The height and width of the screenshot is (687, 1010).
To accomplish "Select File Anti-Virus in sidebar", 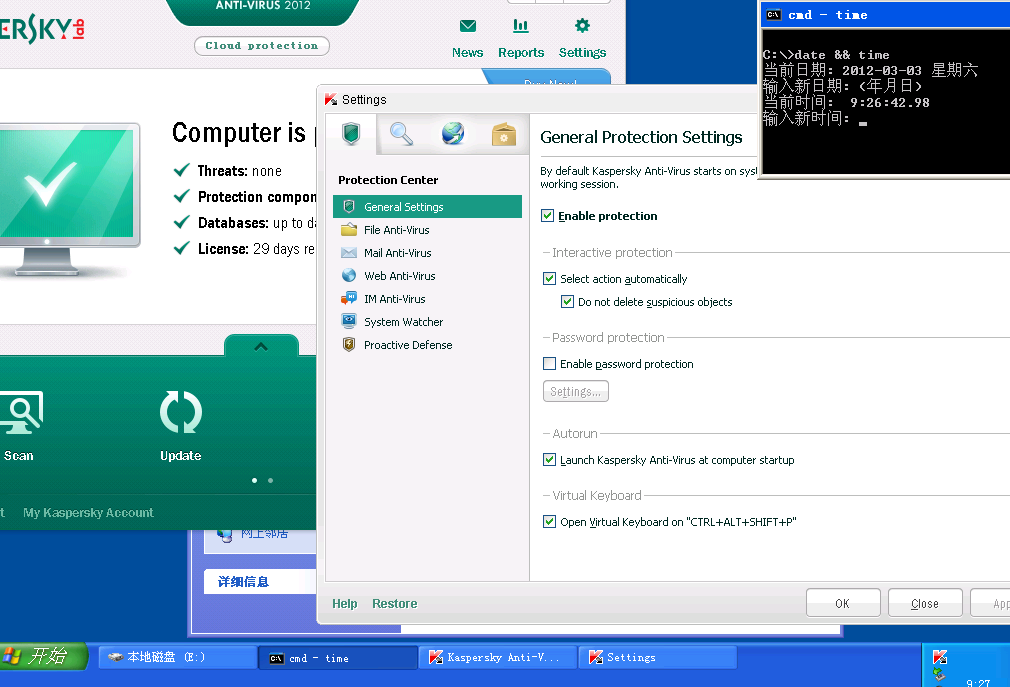I will [427, 230].
